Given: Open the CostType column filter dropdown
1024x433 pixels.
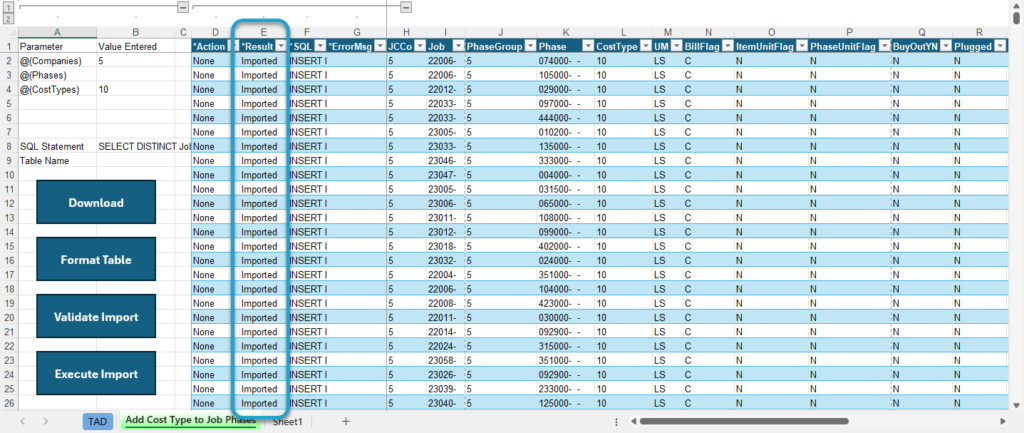Looking at the screenshot, I should [645, 46].
